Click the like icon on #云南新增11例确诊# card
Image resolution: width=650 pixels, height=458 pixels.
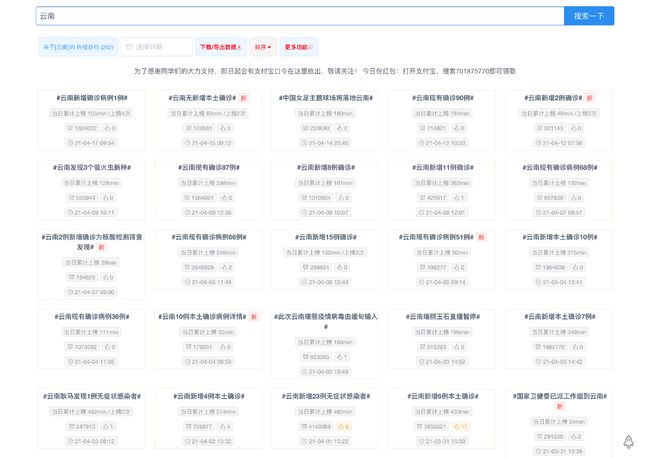point(456,198)
